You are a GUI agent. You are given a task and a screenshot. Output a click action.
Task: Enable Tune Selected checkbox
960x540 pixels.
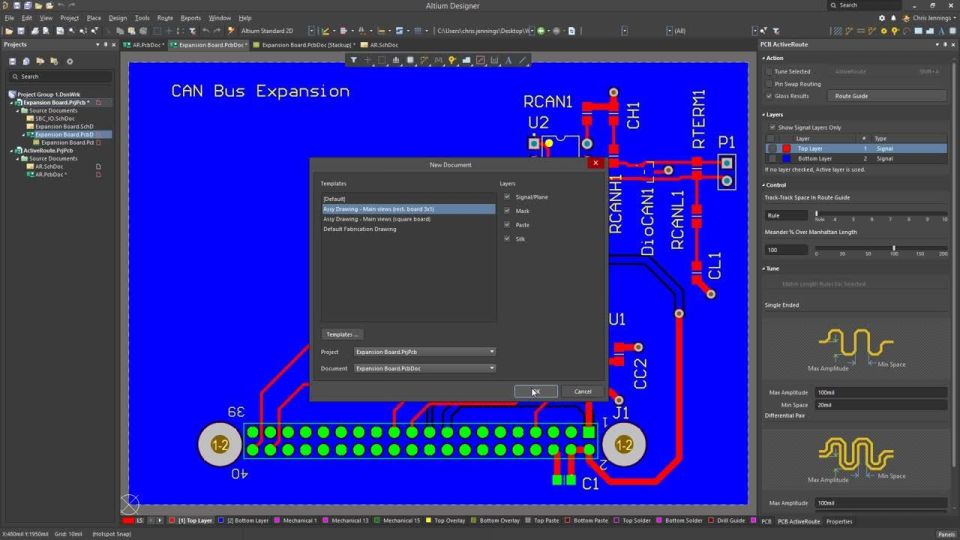[770, 72]
